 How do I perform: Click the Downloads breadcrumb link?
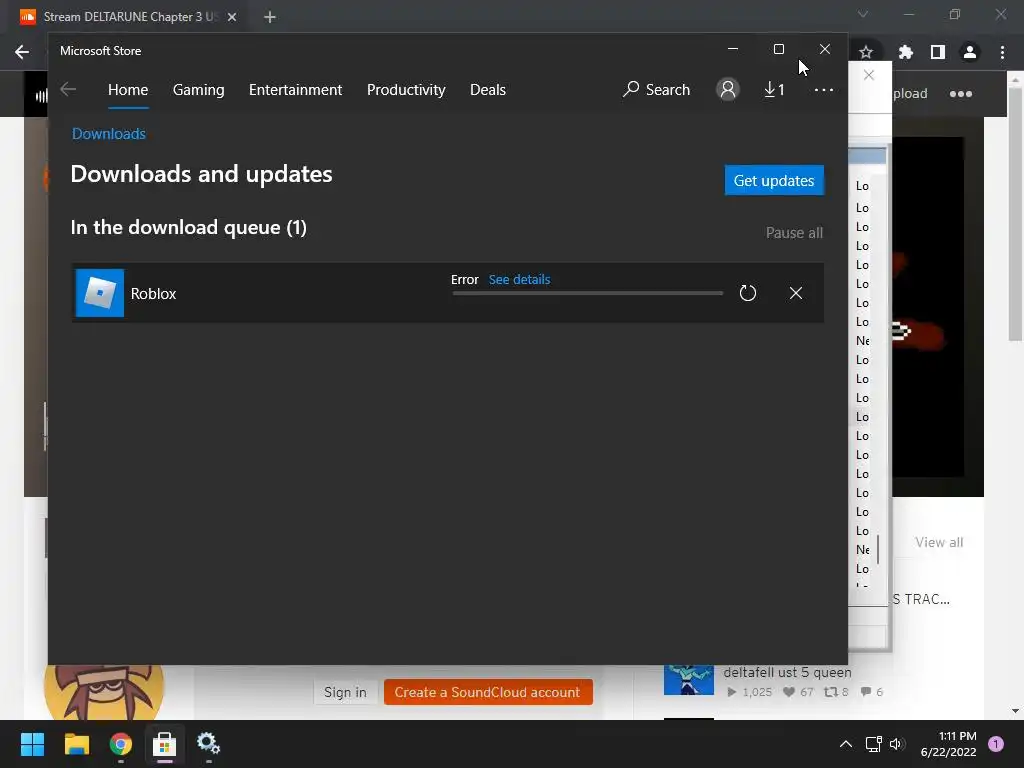point(108,134)
